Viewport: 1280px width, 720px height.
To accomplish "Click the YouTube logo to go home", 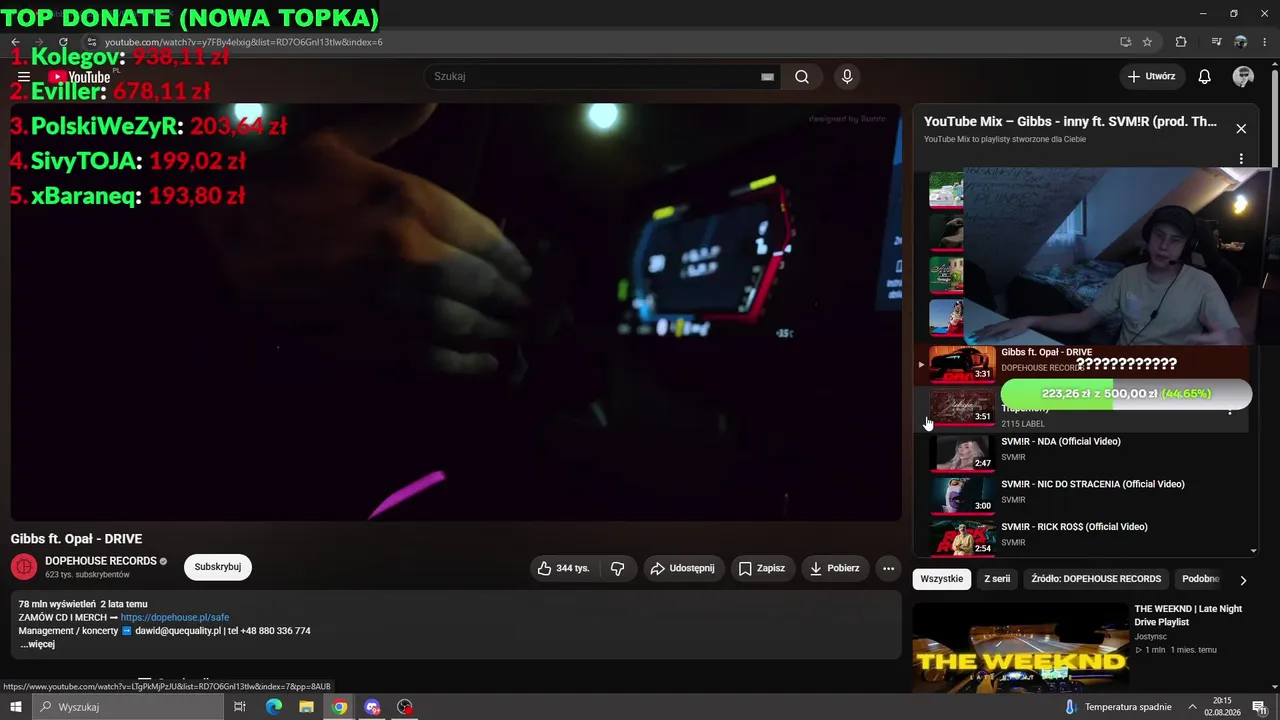I will coord(79,77).
